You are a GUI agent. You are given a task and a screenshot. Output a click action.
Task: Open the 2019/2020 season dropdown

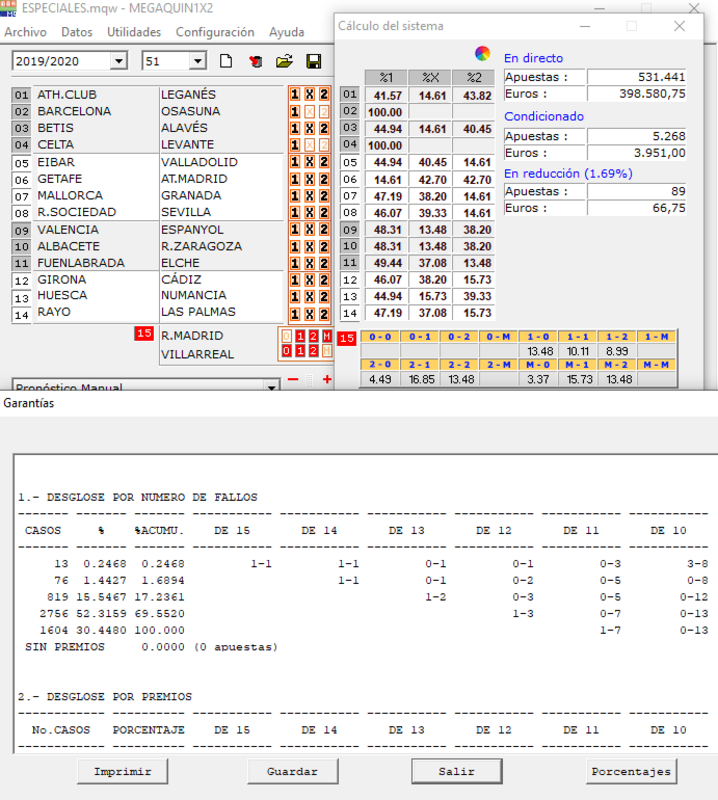(x=118, y=61)
